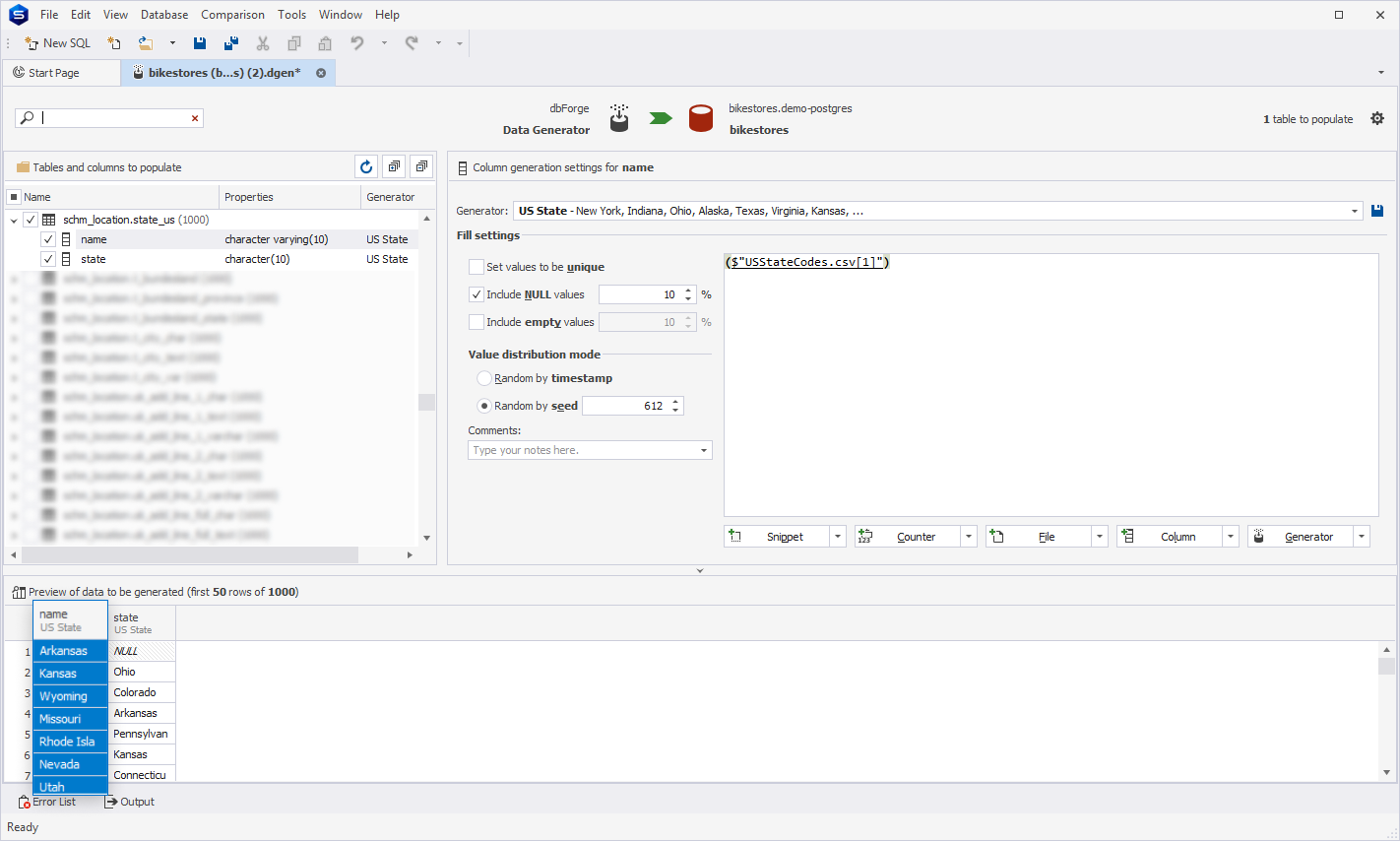Viewport: 1400px width, 841px height.
Task: Disable Include NULL values checkbox
Action: (x=477, y=294)
